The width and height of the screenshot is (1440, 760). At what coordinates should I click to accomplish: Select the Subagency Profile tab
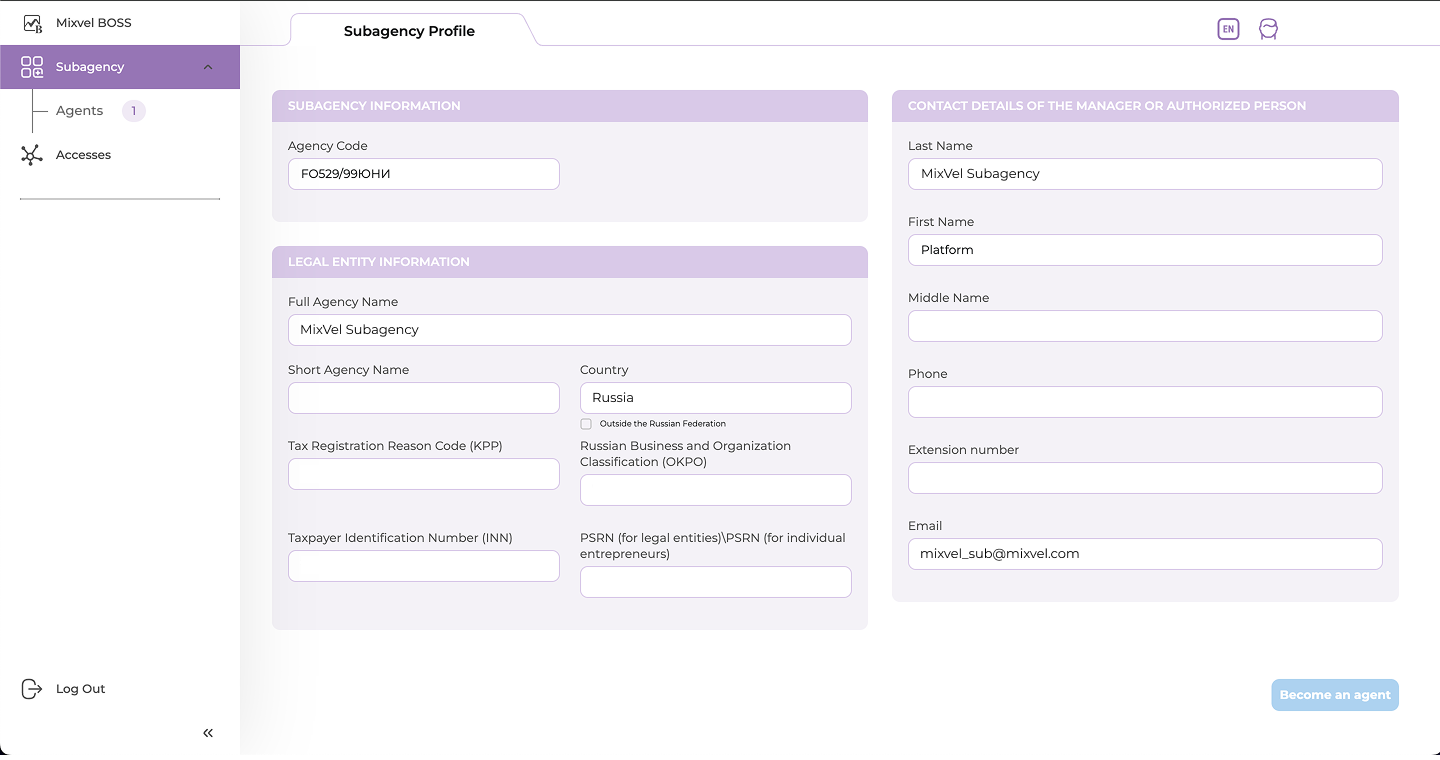click(x=409, y=31)
